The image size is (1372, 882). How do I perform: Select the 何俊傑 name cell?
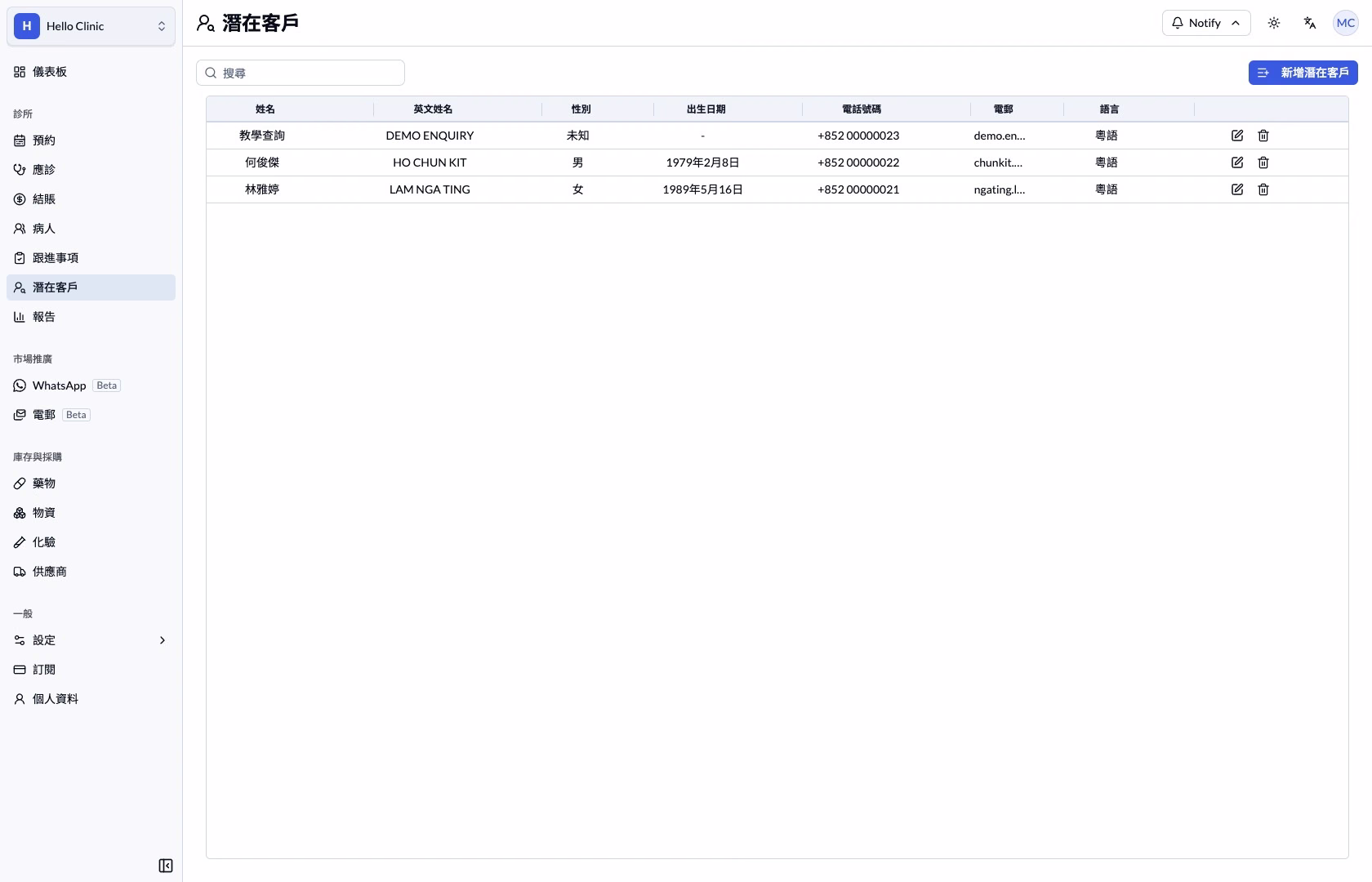click(262, 163)
